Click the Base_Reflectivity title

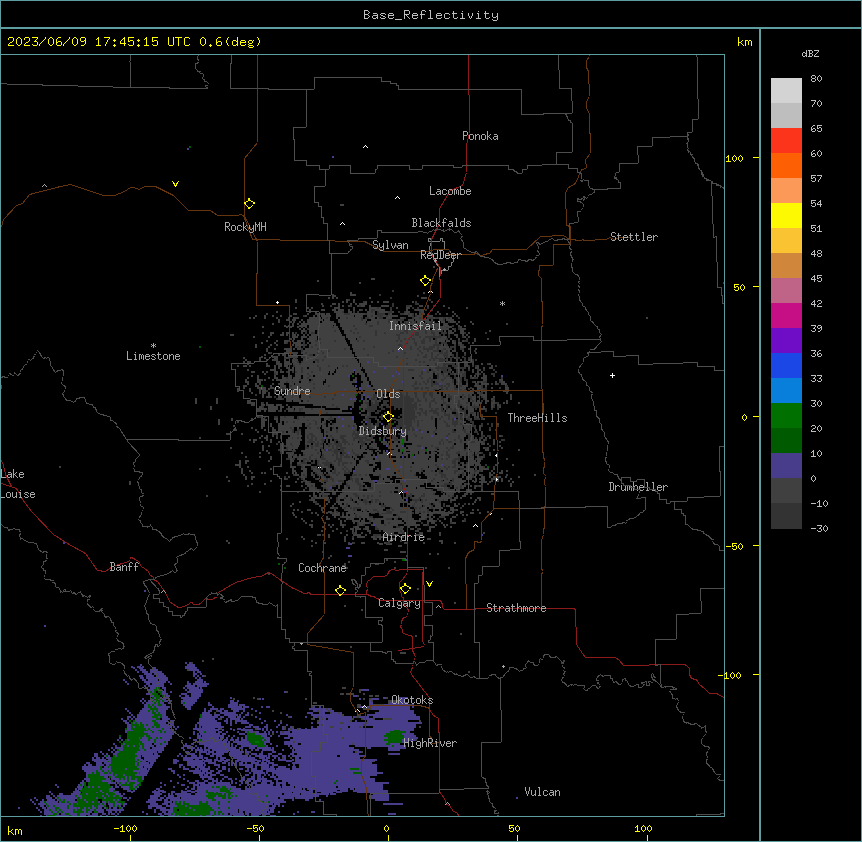point(431,15)
